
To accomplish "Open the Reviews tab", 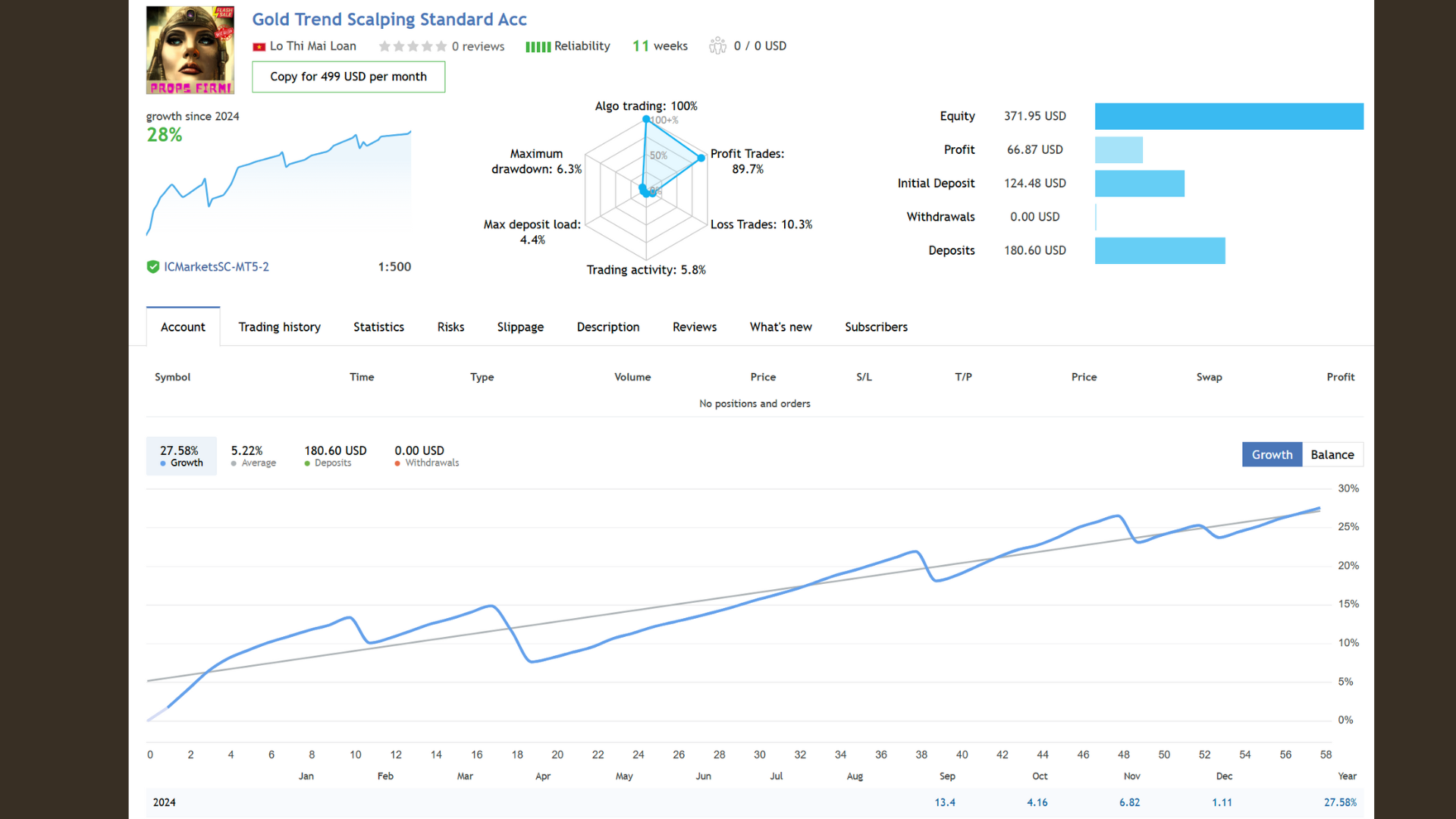I will coord(693,326).
